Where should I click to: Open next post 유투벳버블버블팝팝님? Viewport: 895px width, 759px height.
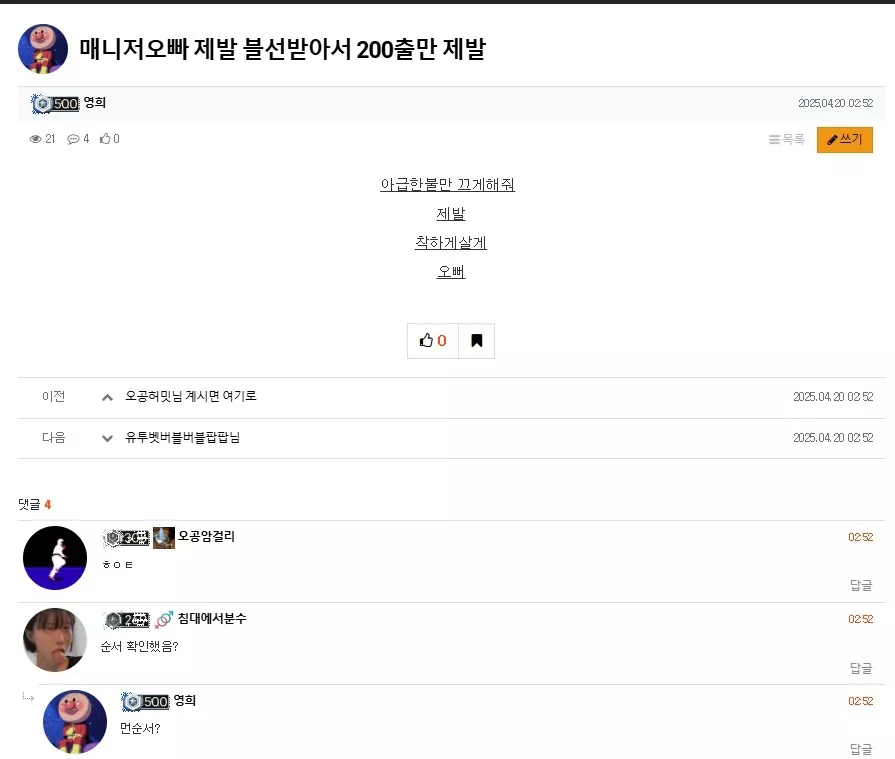pyautogui.click(x=183, y=437)
